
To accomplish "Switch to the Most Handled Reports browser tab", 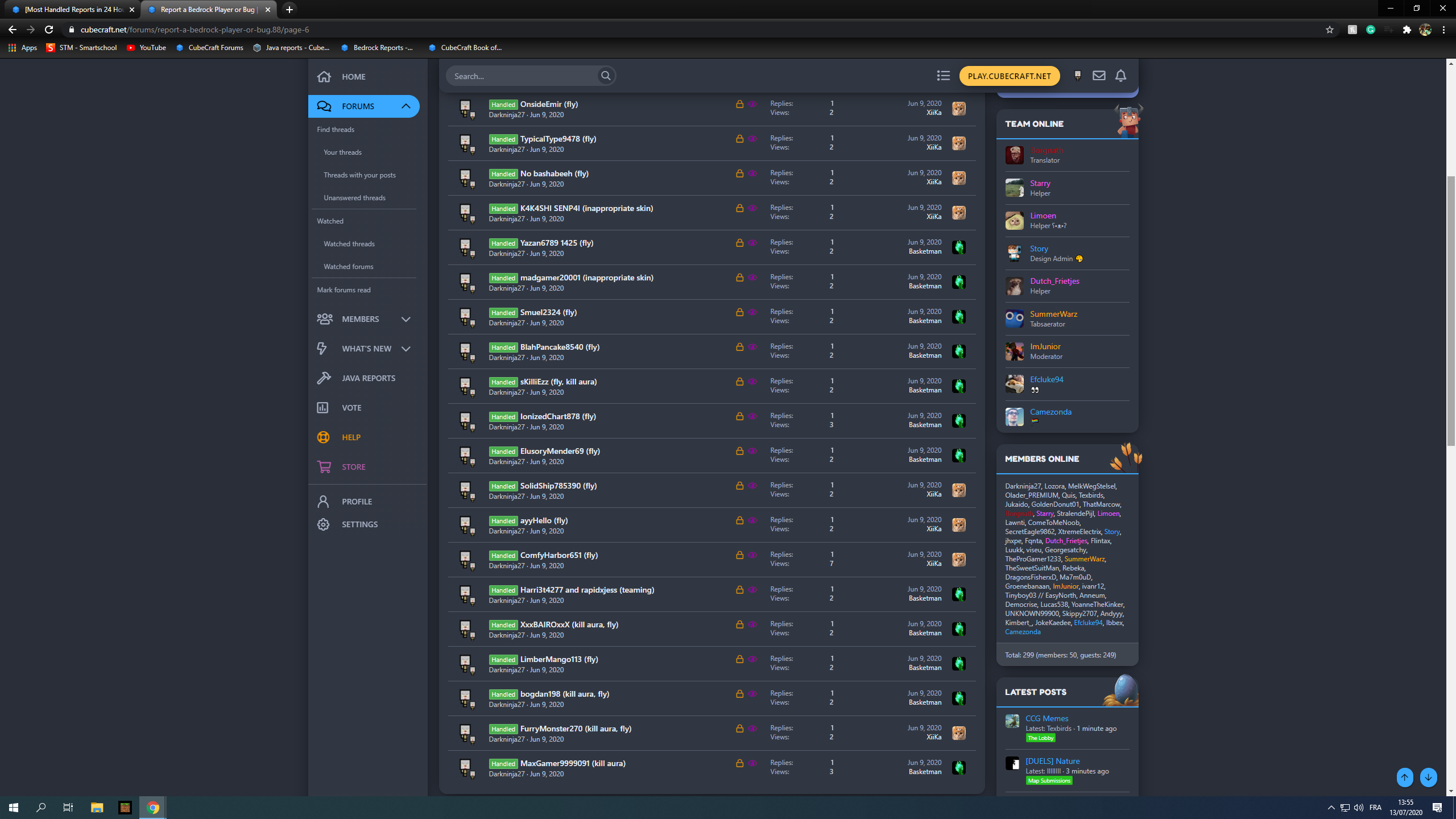I will coord(72,10).
